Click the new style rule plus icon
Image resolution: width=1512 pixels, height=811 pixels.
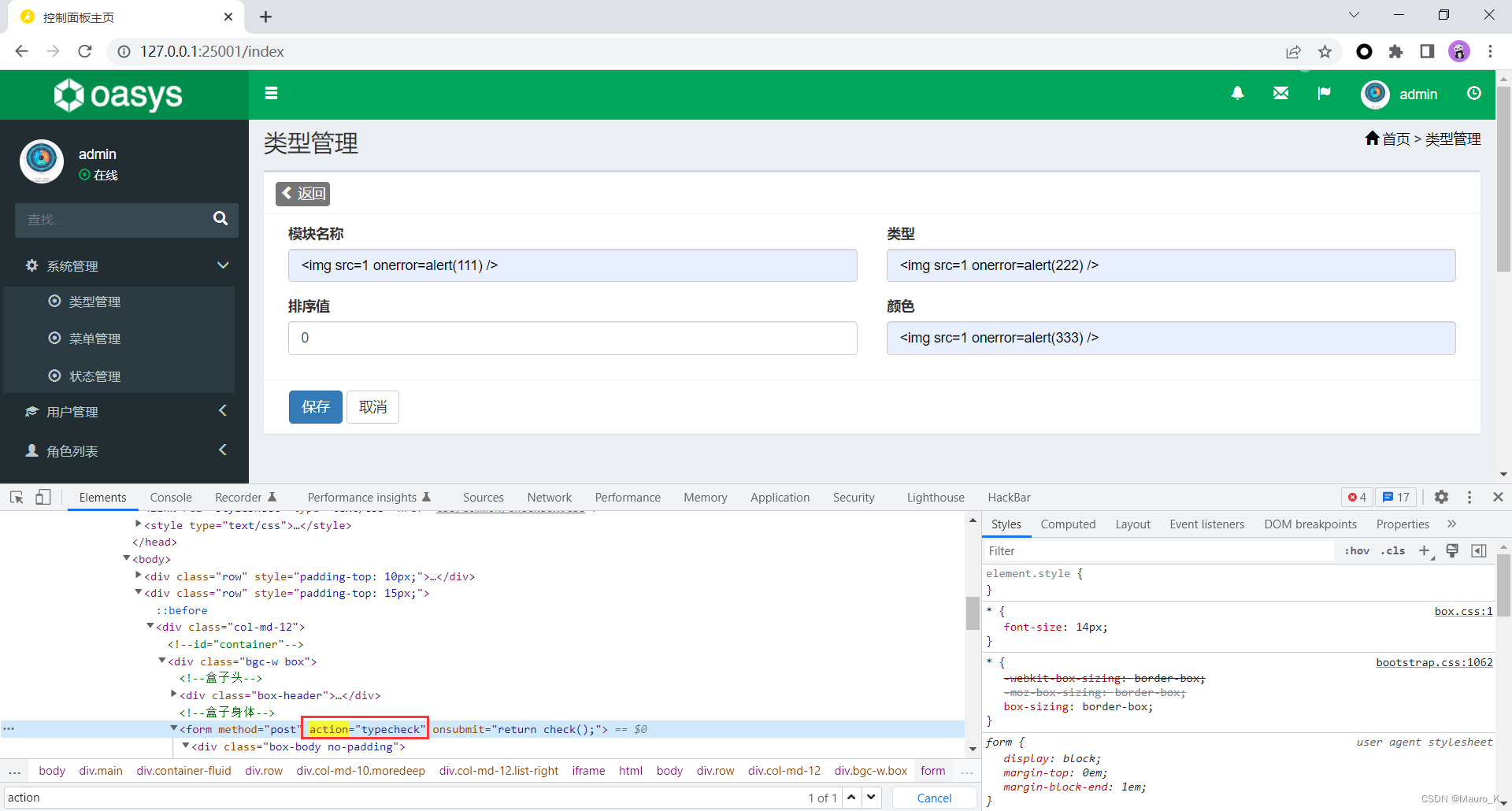1425,550
